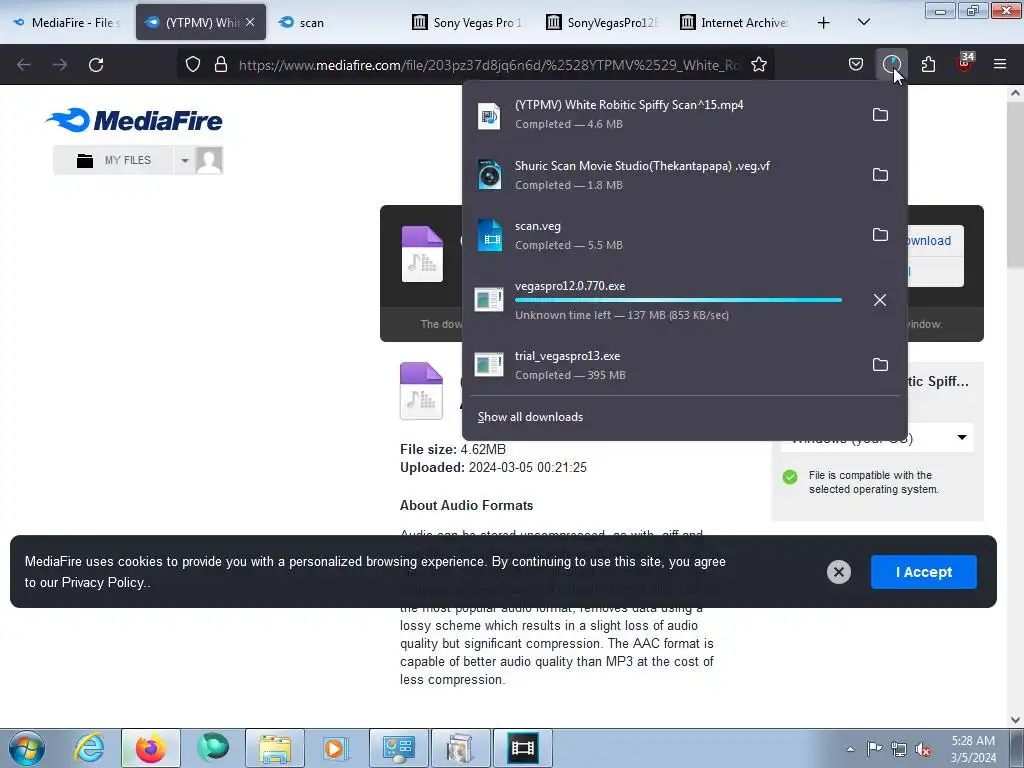Click the scan.veg file icon
1024x768 pixels.
coord(489,235)
